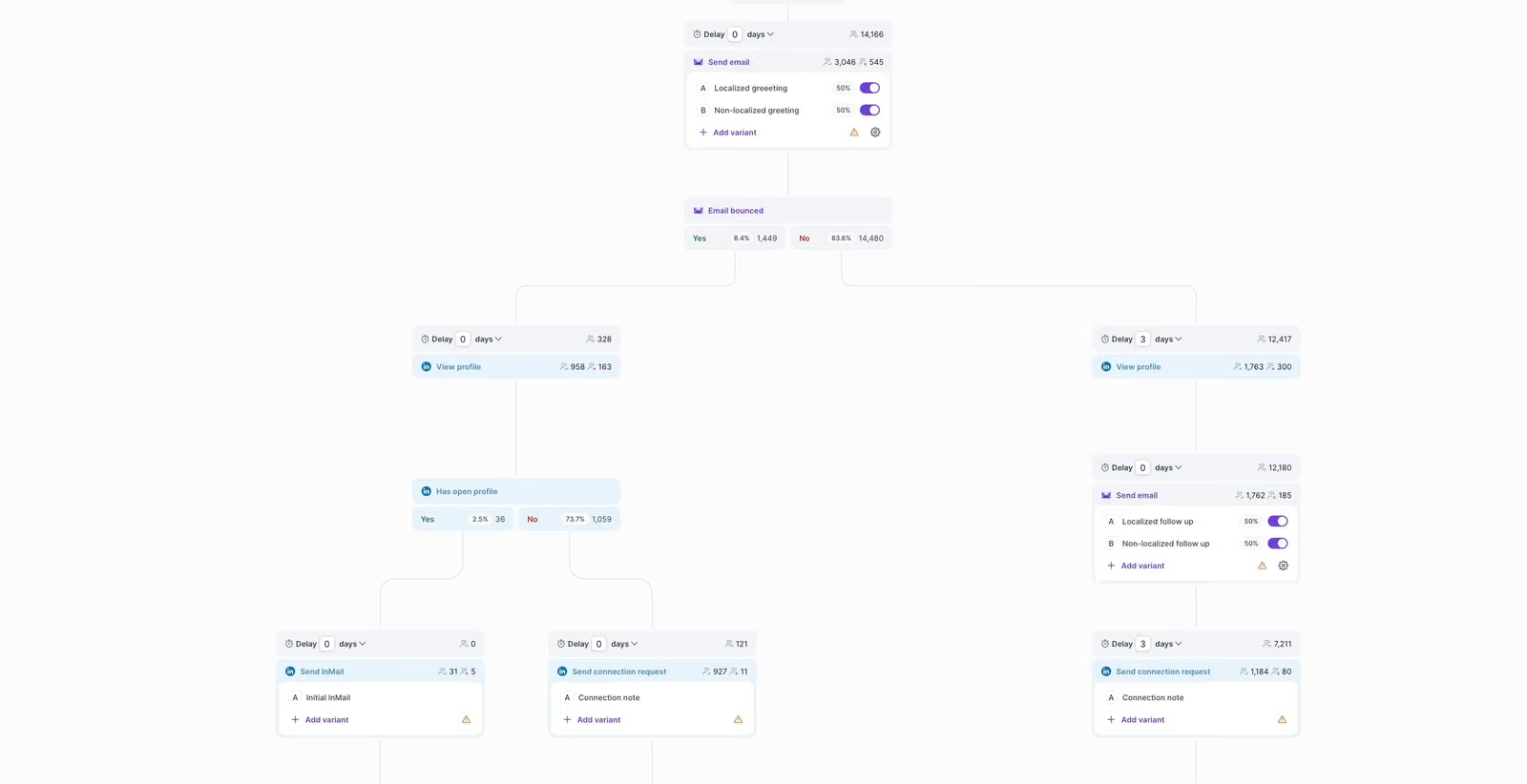This screenshot has height=784, width=1527.
Task: Edit delay value on delay with 12,417
Action: pos(1142,339)
